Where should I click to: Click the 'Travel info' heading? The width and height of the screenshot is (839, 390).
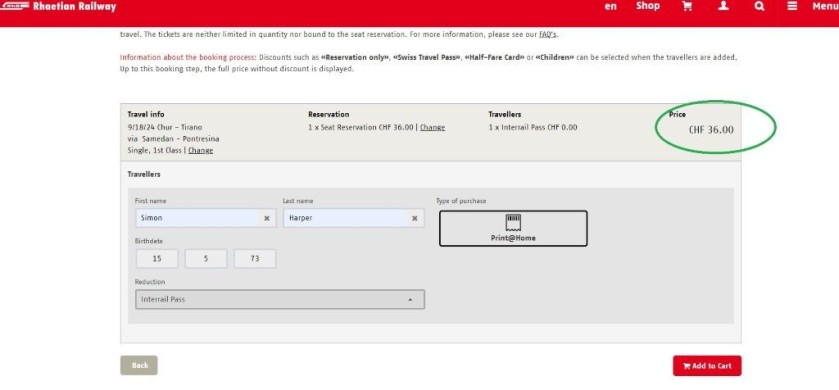(146, 114)
